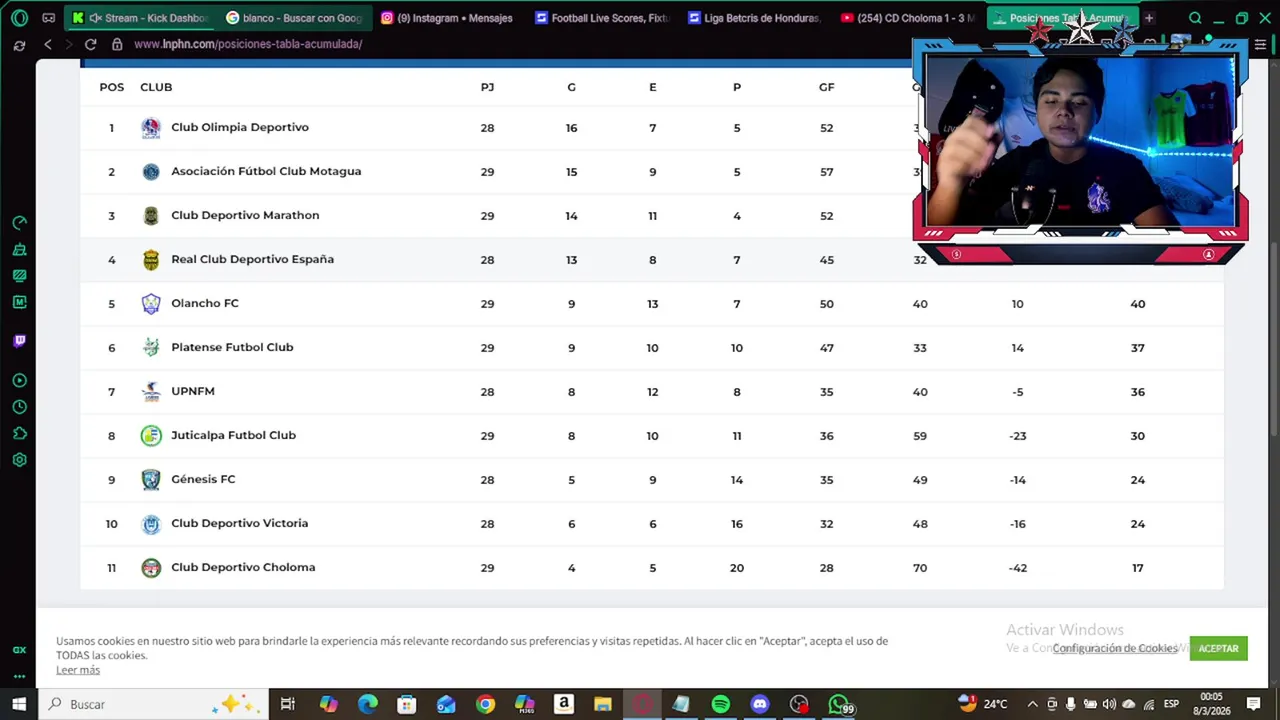
Task: Click Club Olimpia Deportivo row name
Action: click(240, 127)
